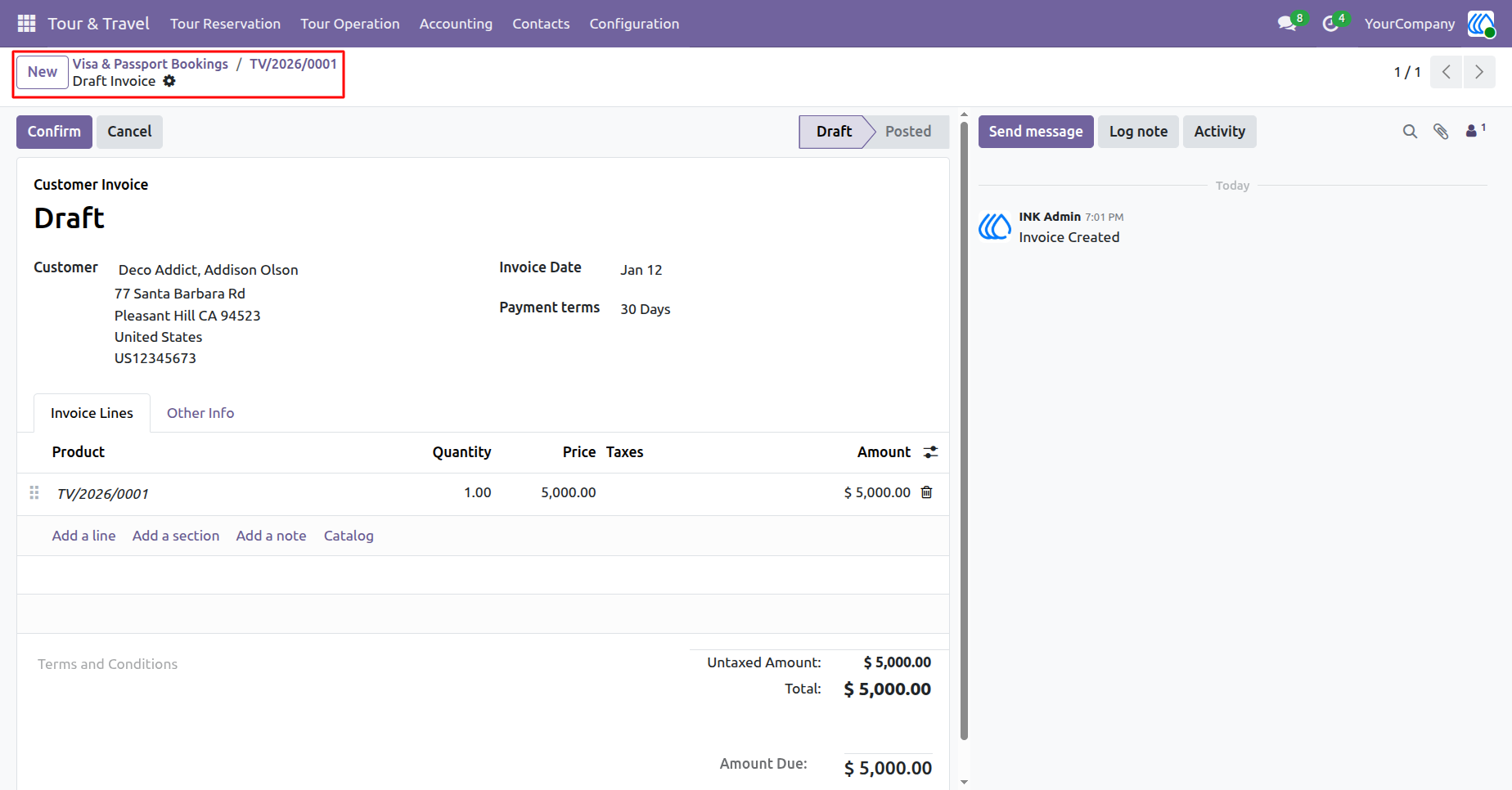The height and width of the screenshot is (790, 1512).
Task: Click Add a note link
Action: coord(271,536)
